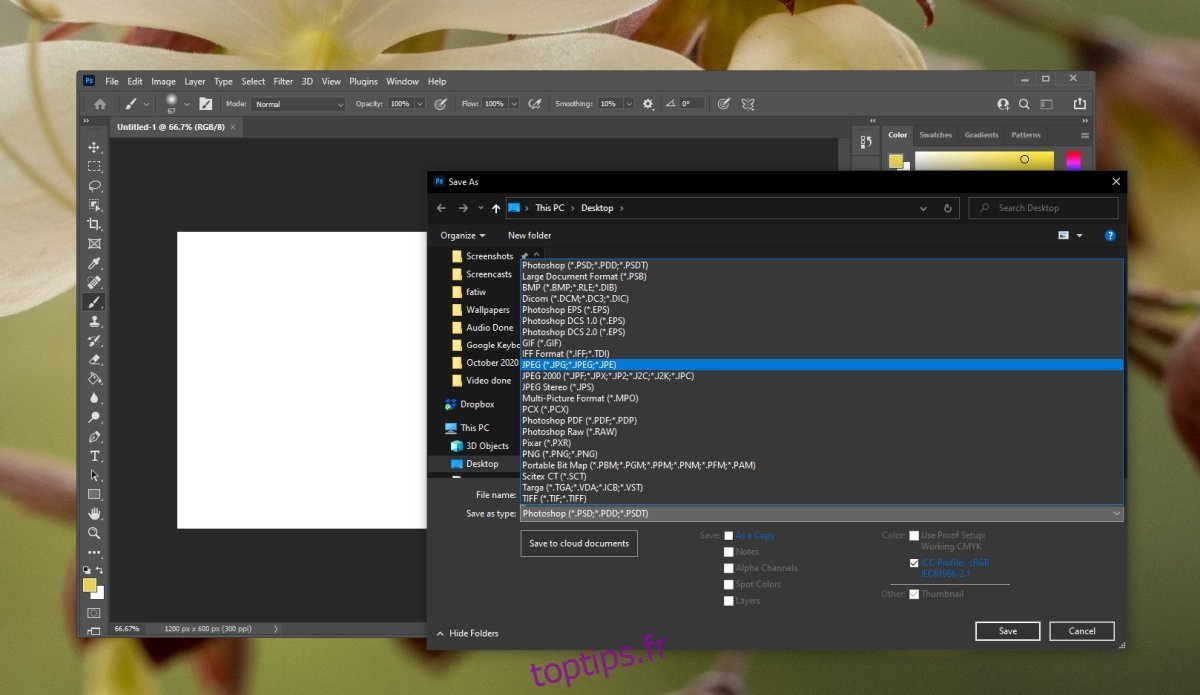The image size is (1200, 695).
Task: Select the Pen tool
Action: [94, 437]
